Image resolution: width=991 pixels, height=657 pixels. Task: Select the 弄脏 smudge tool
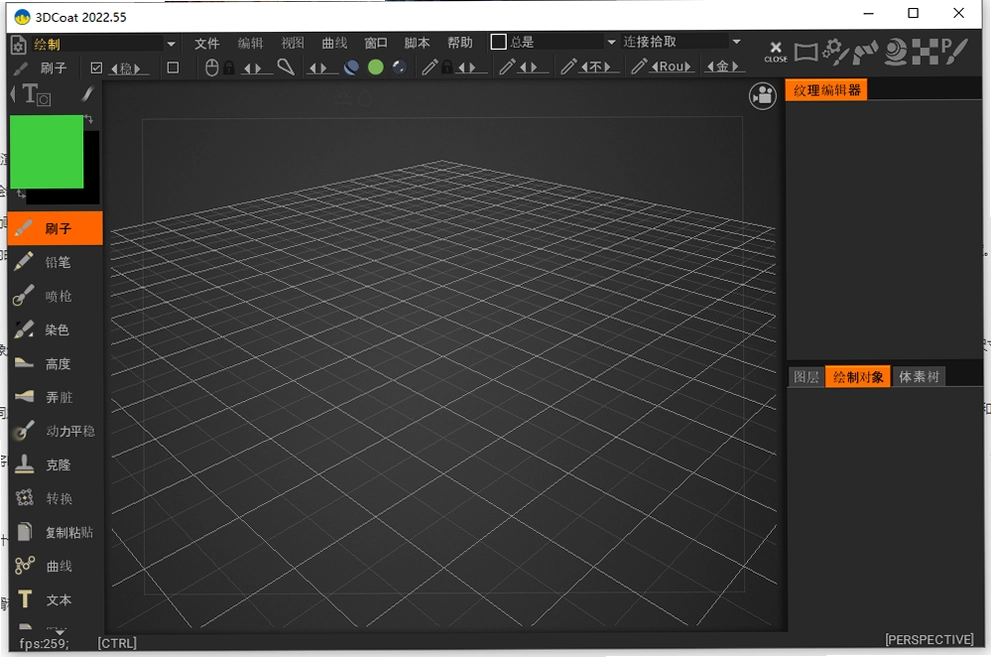point(55,397)
